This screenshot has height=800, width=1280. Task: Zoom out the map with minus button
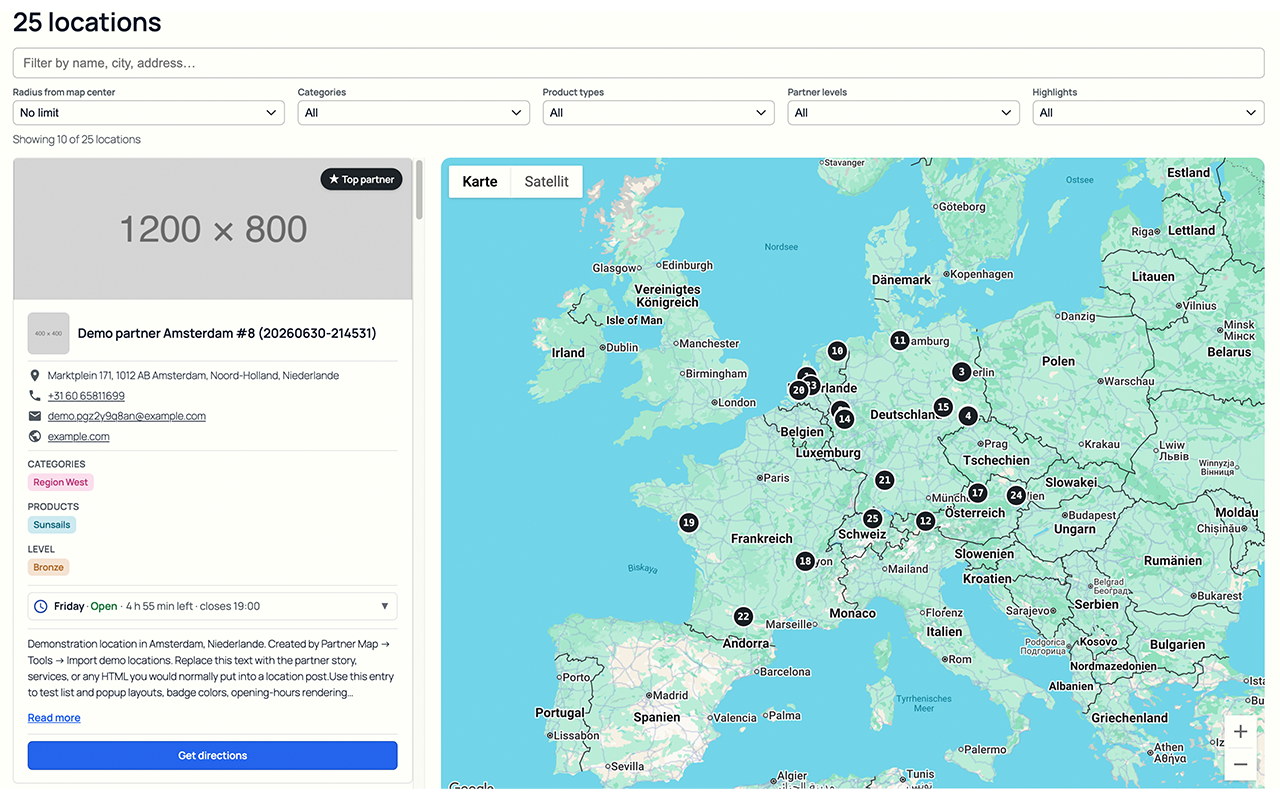point(1240,765)
